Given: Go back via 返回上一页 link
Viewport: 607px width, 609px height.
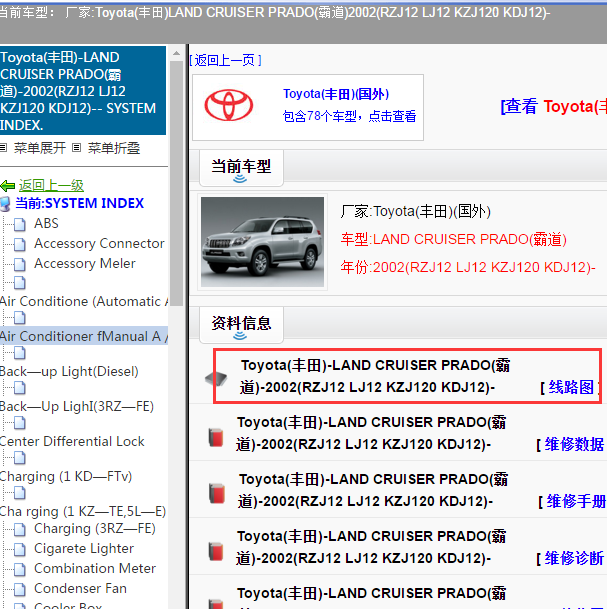Looking at the screenshot, I should [x=225, y=61].
